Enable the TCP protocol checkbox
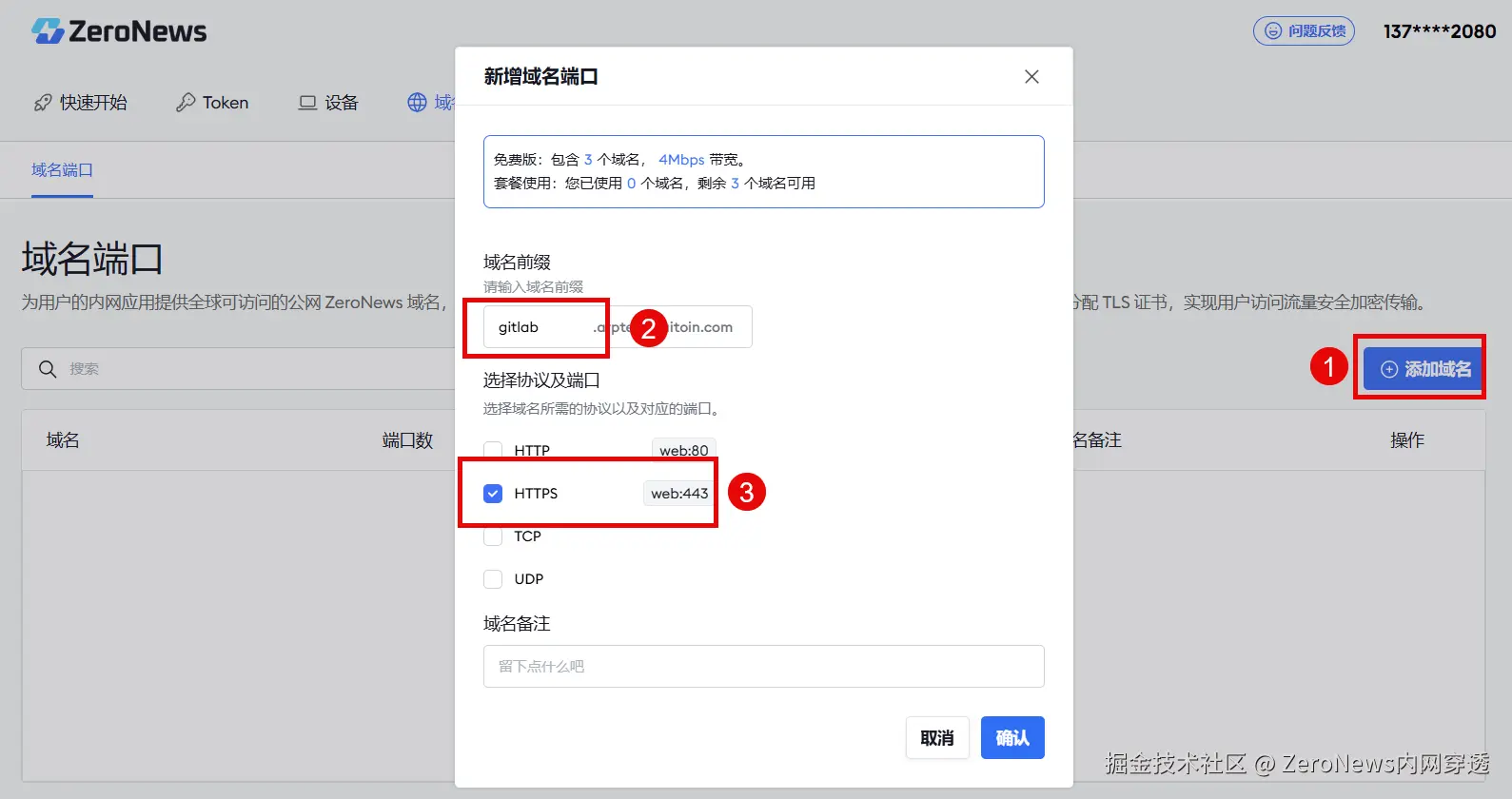This screenshot has height=799, width=1512. 493,536
